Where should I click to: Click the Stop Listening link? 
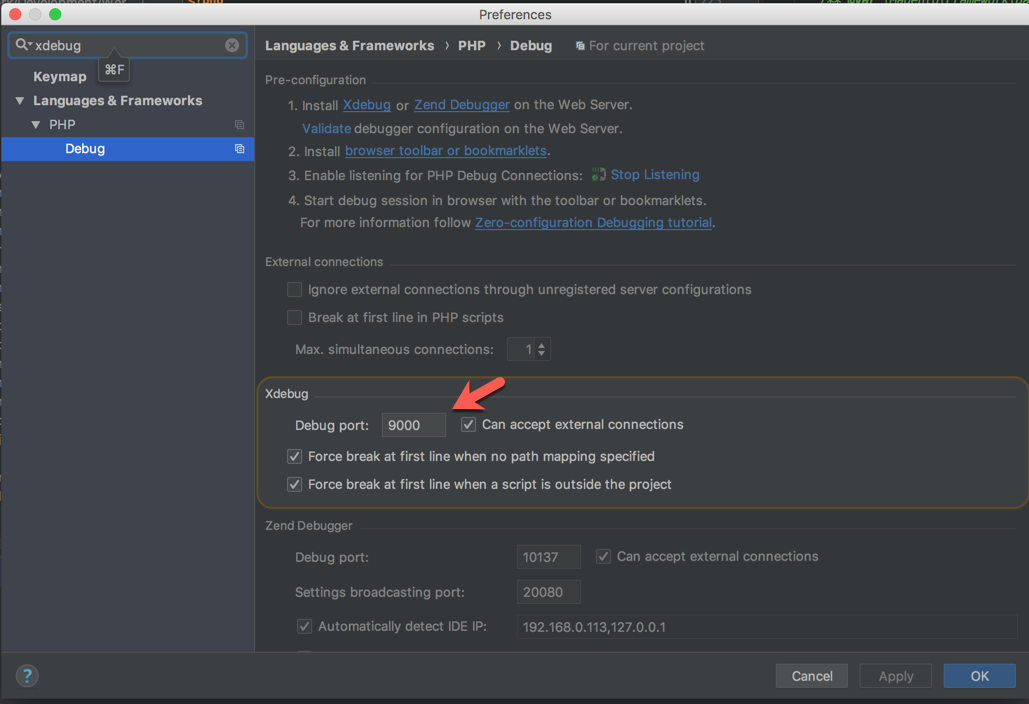click(655, 175)
